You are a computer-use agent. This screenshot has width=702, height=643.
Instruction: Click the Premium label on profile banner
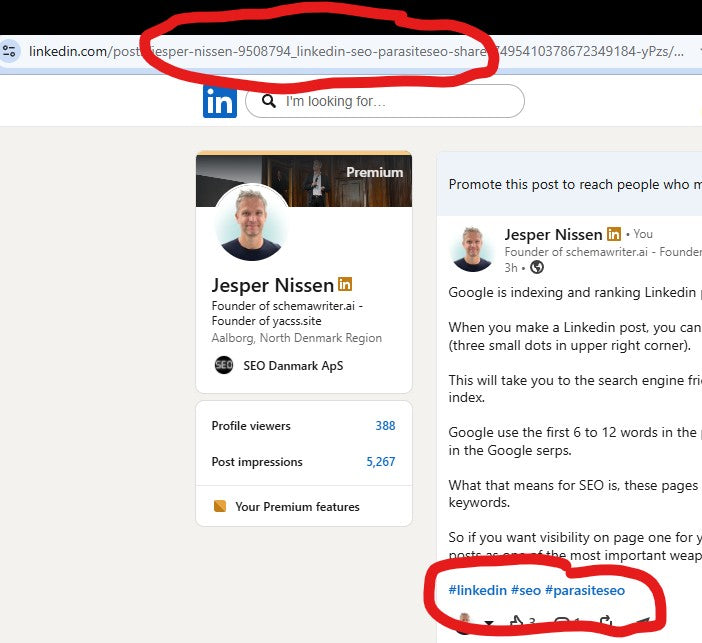coord(374,172)
